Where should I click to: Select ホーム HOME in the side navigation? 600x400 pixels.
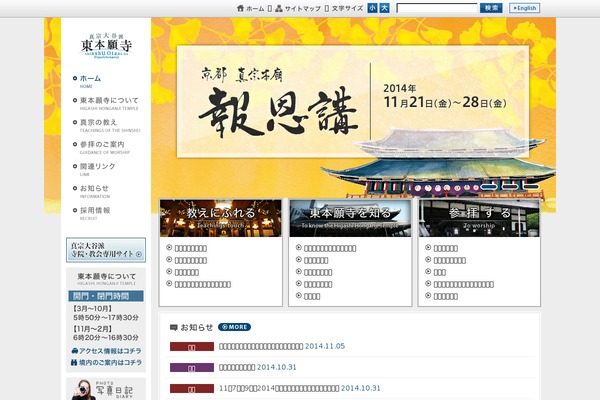point(87,81)
